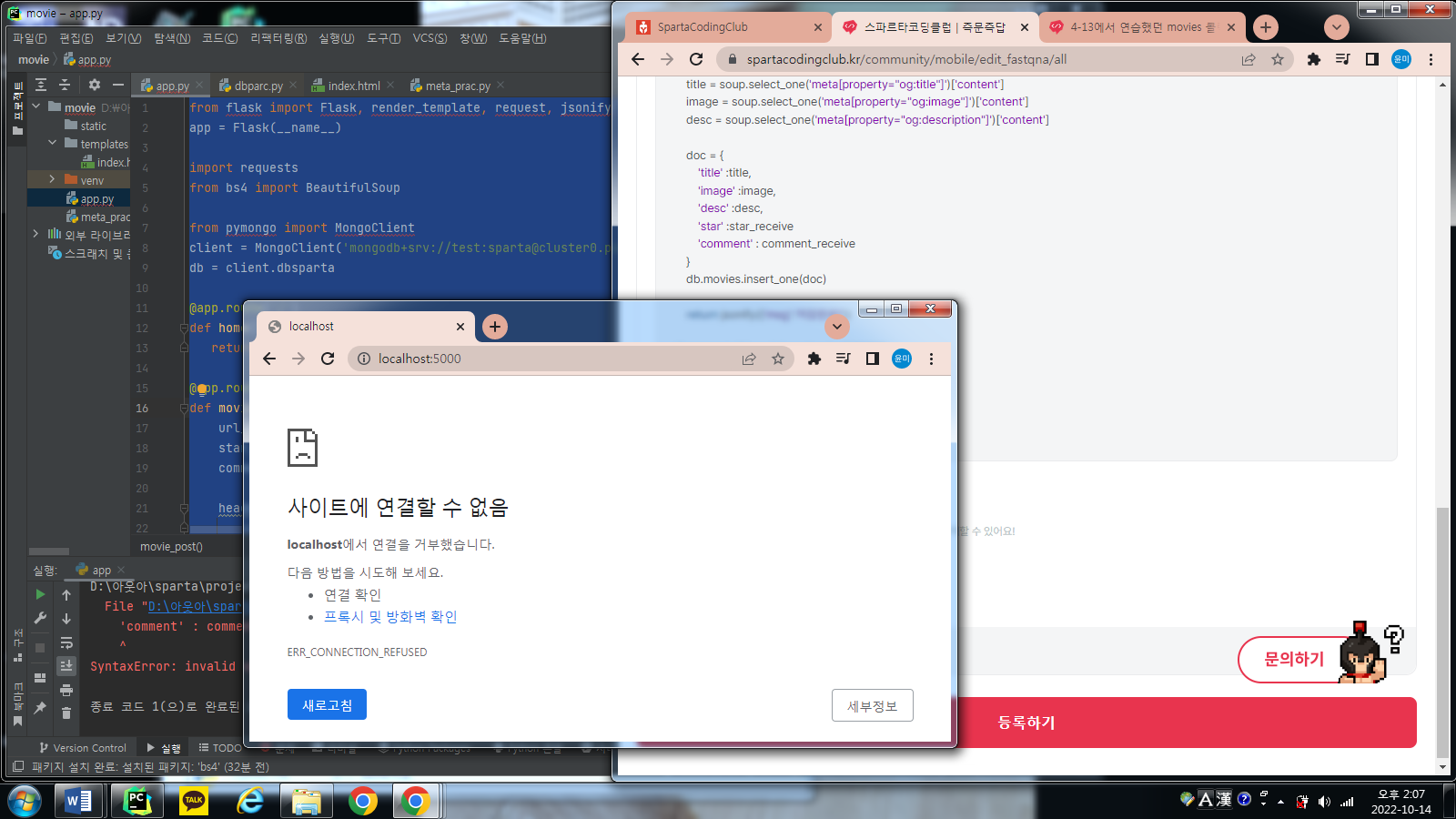Close the app.py editor tab

[x=199, y=85]
